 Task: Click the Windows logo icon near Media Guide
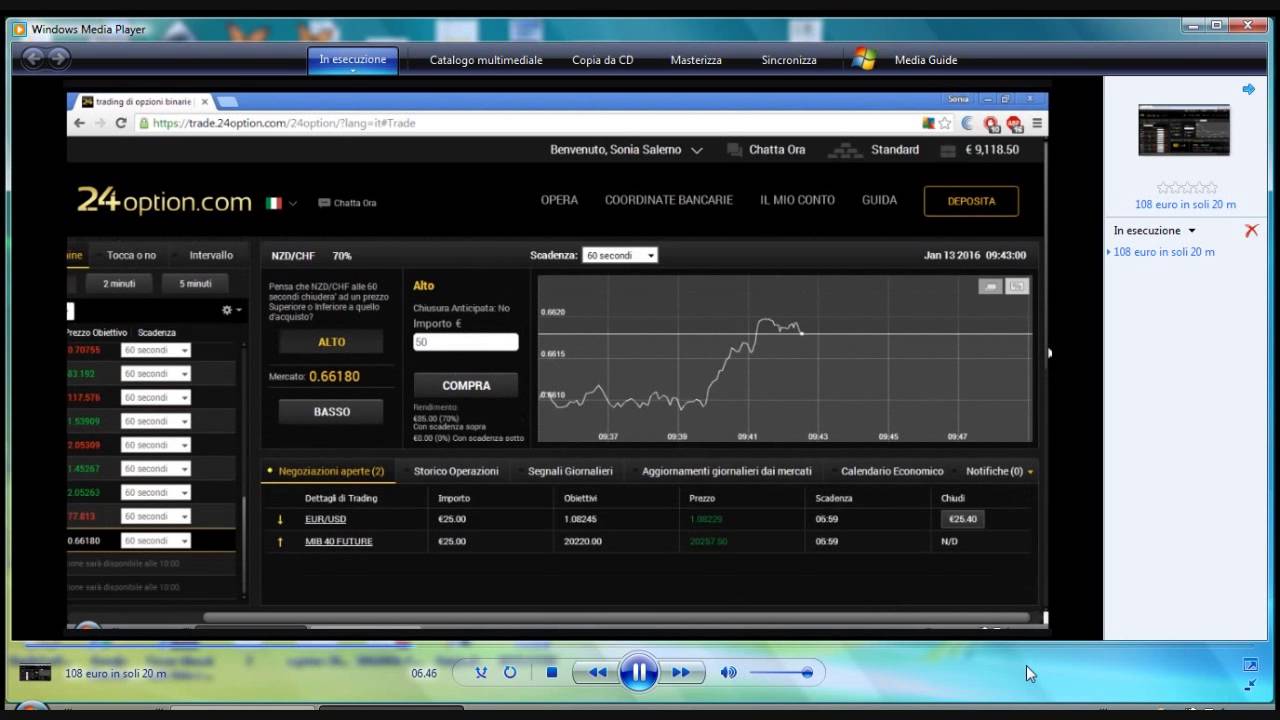[864, 59]
